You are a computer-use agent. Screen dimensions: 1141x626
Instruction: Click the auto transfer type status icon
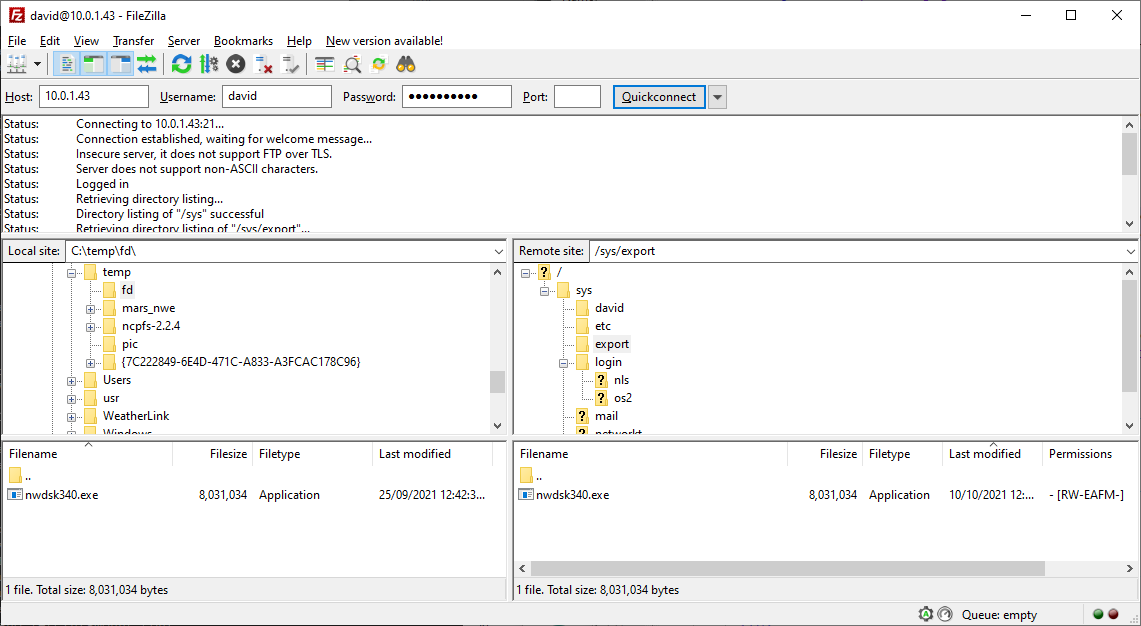(x=926, y=614)
